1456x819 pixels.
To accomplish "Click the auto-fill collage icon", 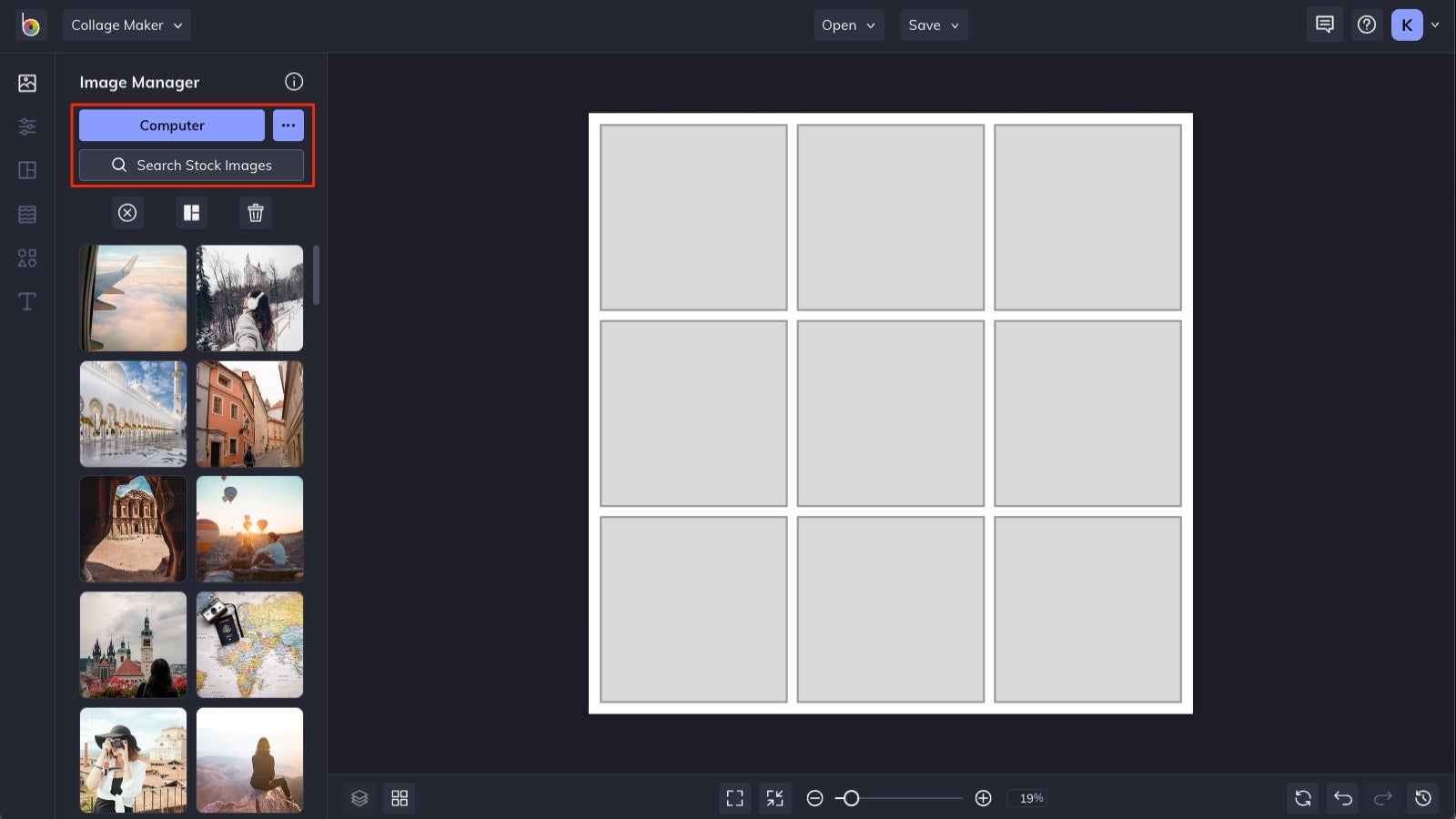I will coord(191,212).
